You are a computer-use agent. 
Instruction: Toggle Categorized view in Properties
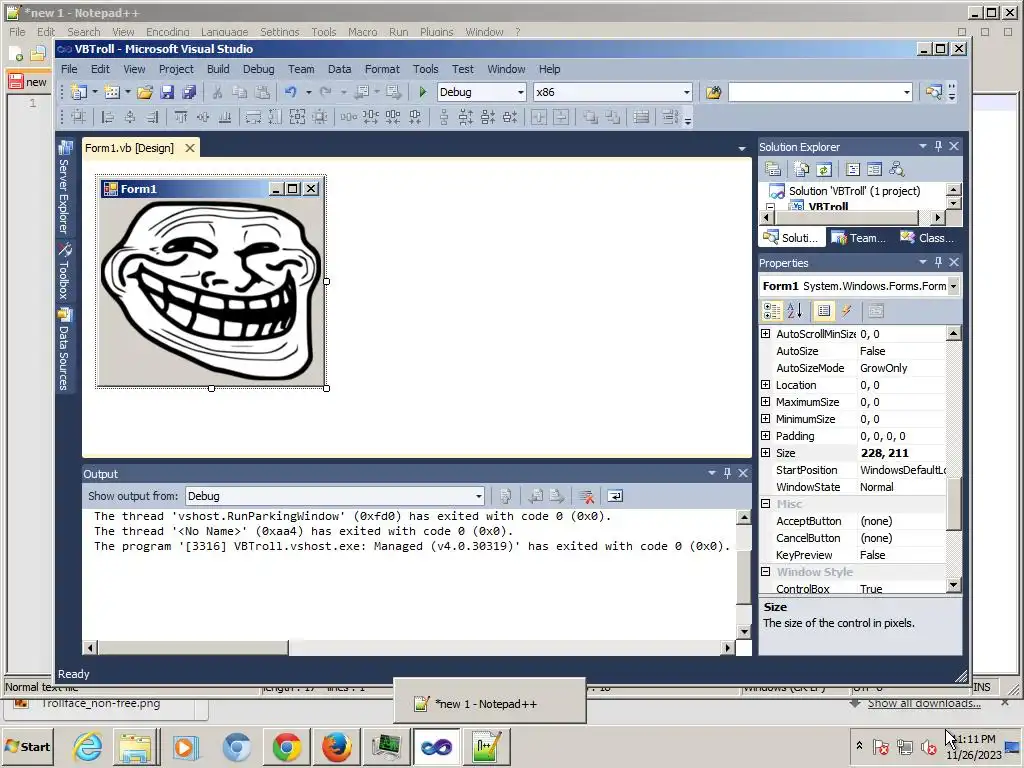pyautogui.click(x=772, y=312)
